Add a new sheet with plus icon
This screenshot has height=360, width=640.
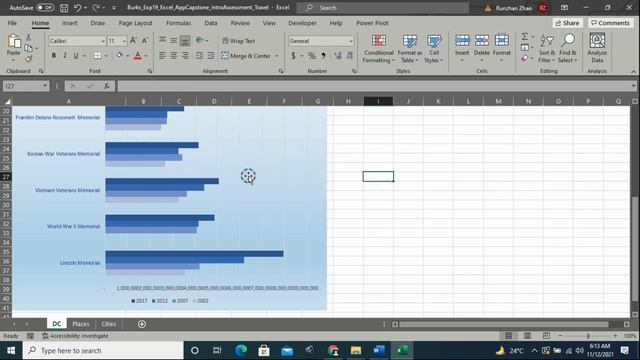tap(142, 324)
